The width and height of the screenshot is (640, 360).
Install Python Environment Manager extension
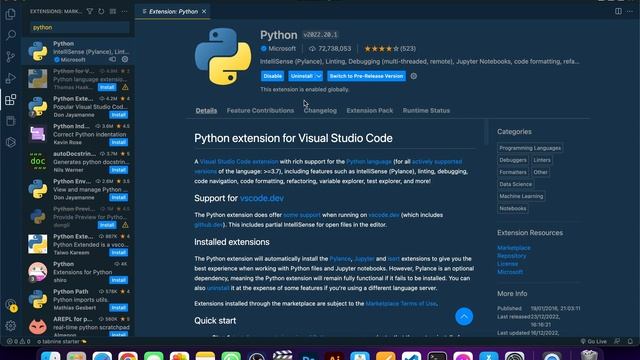118,198
